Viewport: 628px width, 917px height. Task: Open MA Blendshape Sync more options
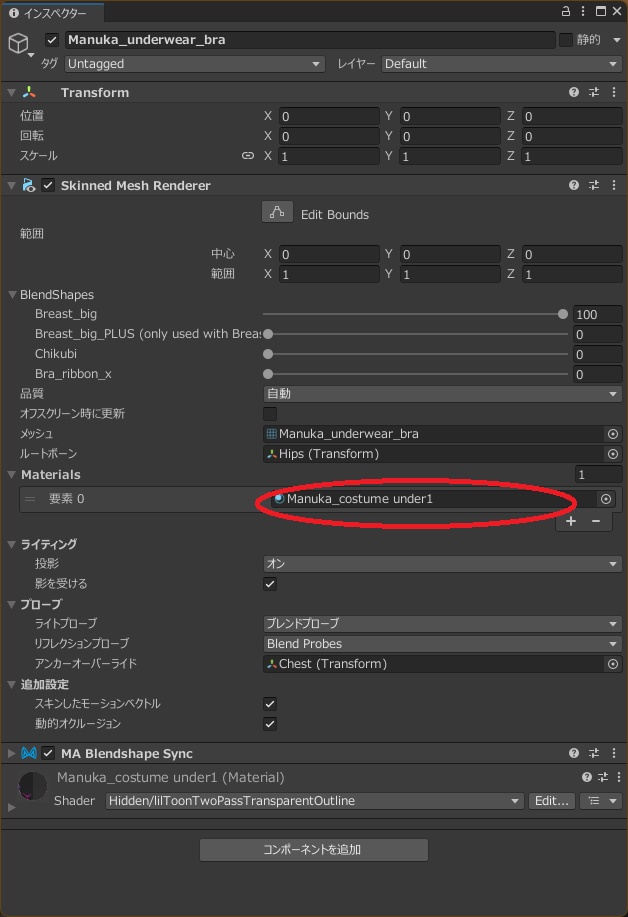tap(612, 753)
